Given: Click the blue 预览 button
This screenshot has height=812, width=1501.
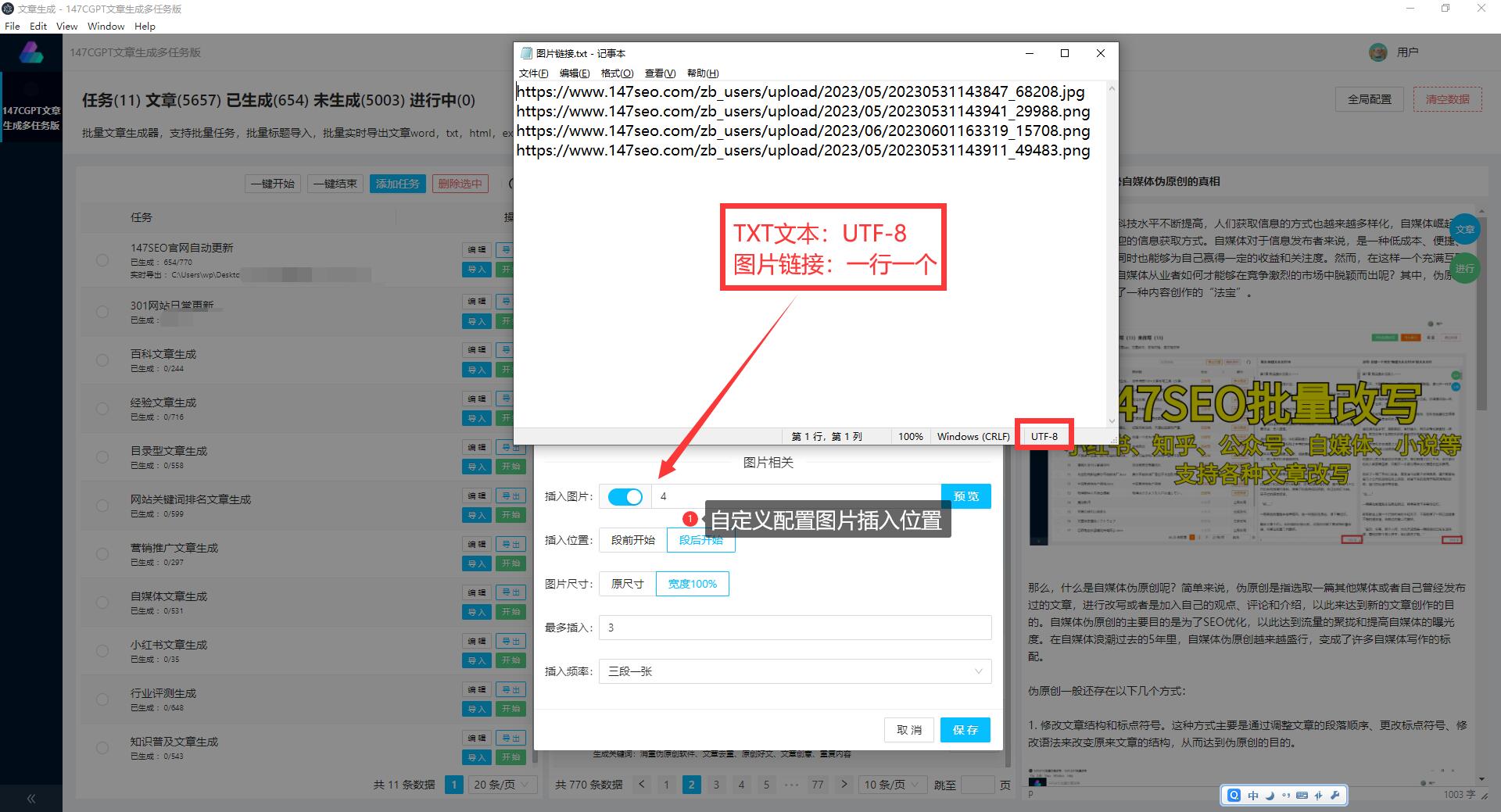Looking at the screenshot, I should (966, 496).
